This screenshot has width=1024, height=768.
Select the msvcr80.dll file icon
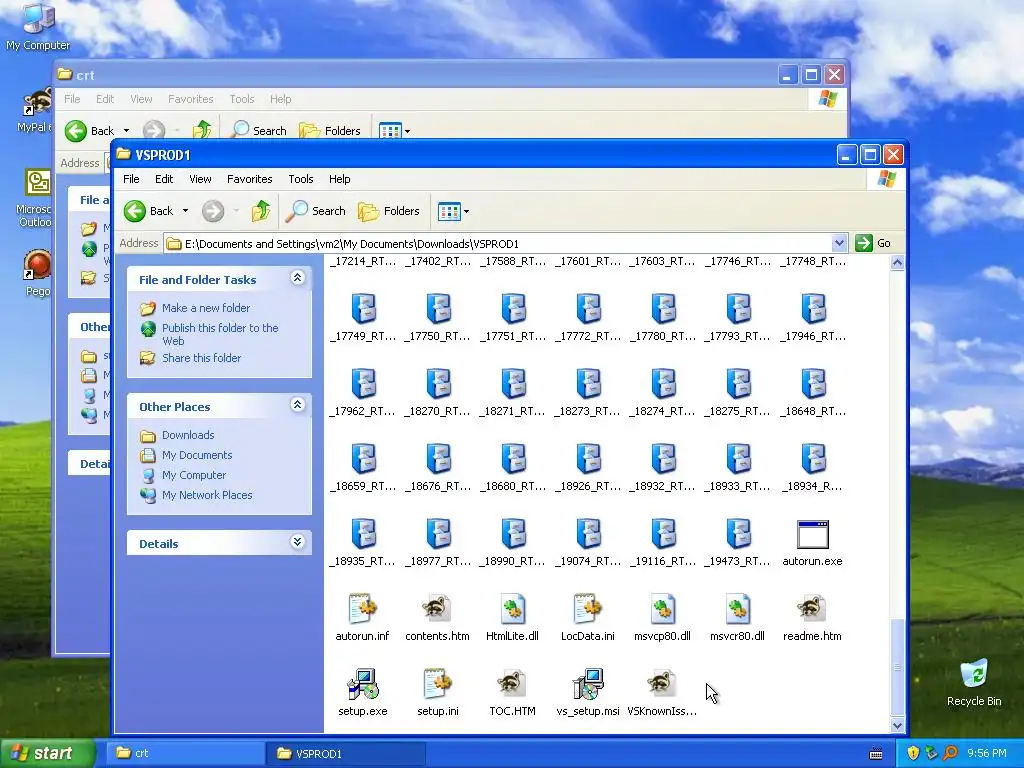point(737,608)
